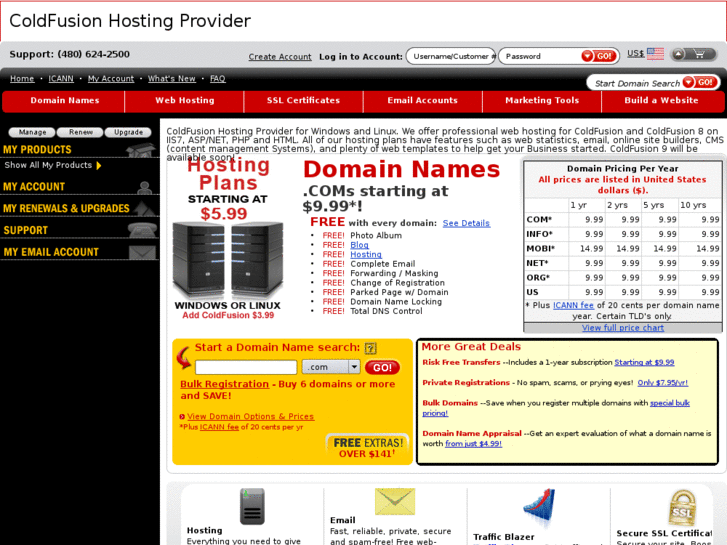The image size is (727, 545).
Task: Click the Password input field
Action: 540,56
